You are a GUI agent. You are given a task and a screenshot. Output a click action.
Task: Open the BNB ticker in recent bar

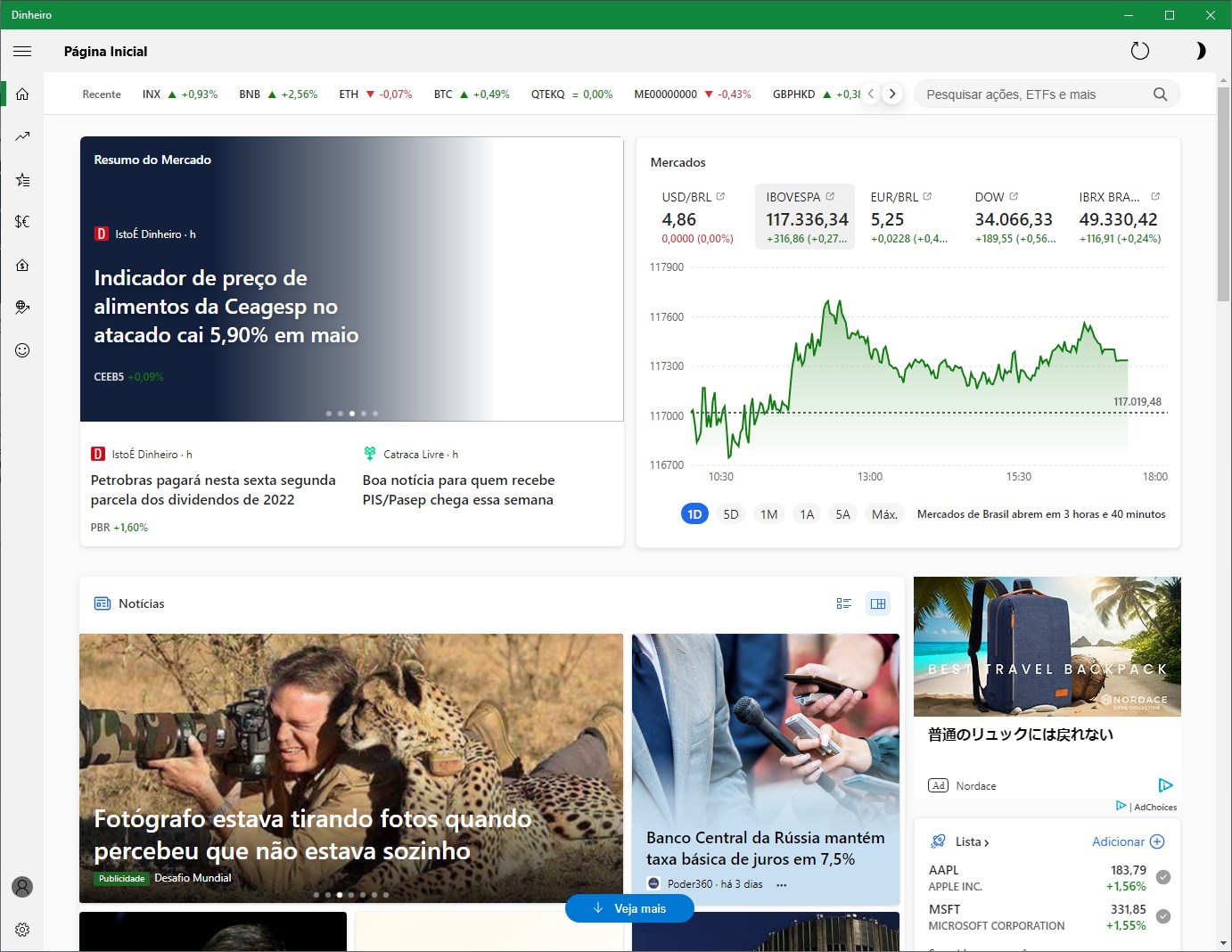[x=278, y=94]
